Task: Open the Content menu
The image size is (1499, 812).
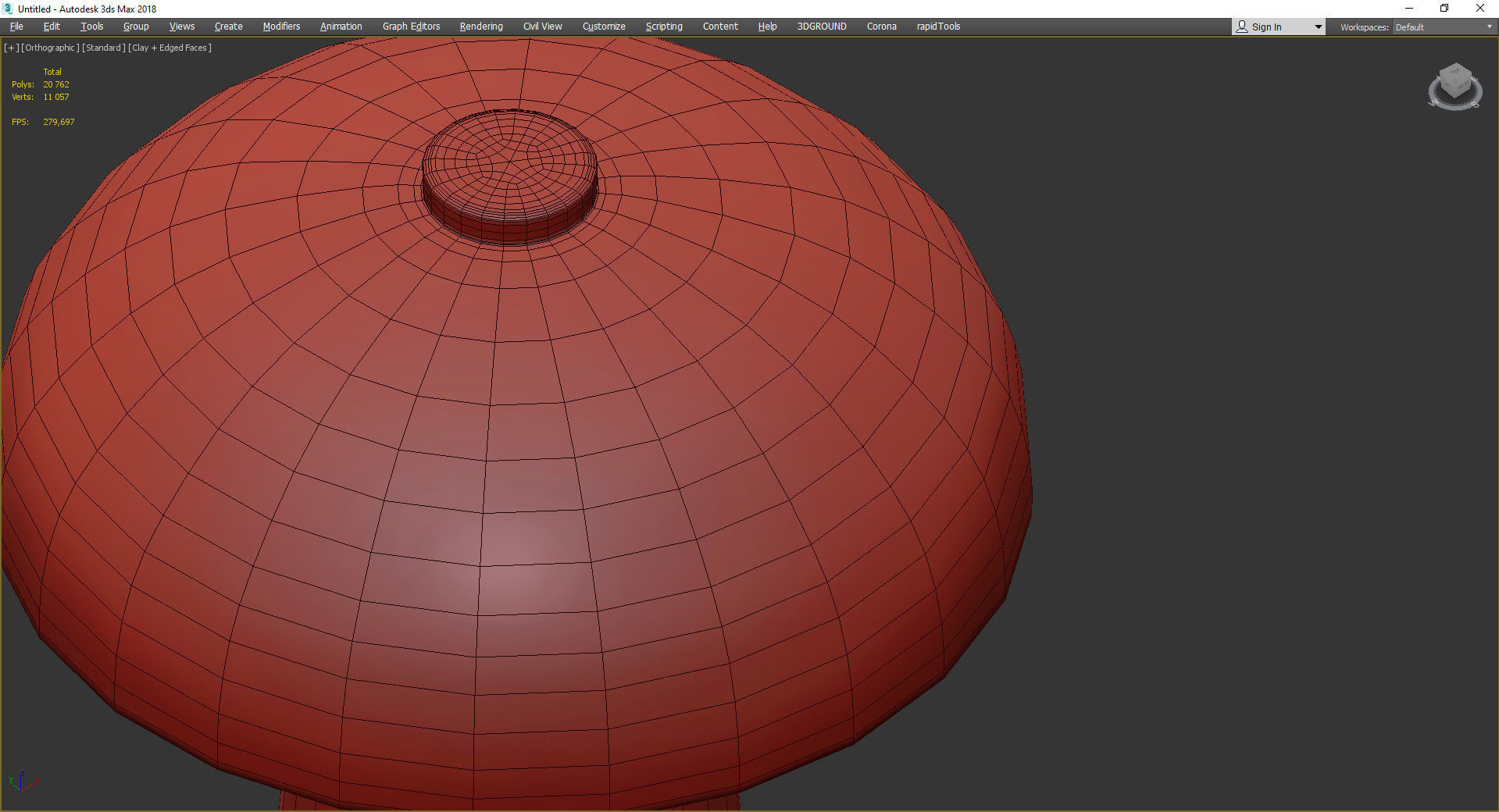Action: tap(720, 27)
